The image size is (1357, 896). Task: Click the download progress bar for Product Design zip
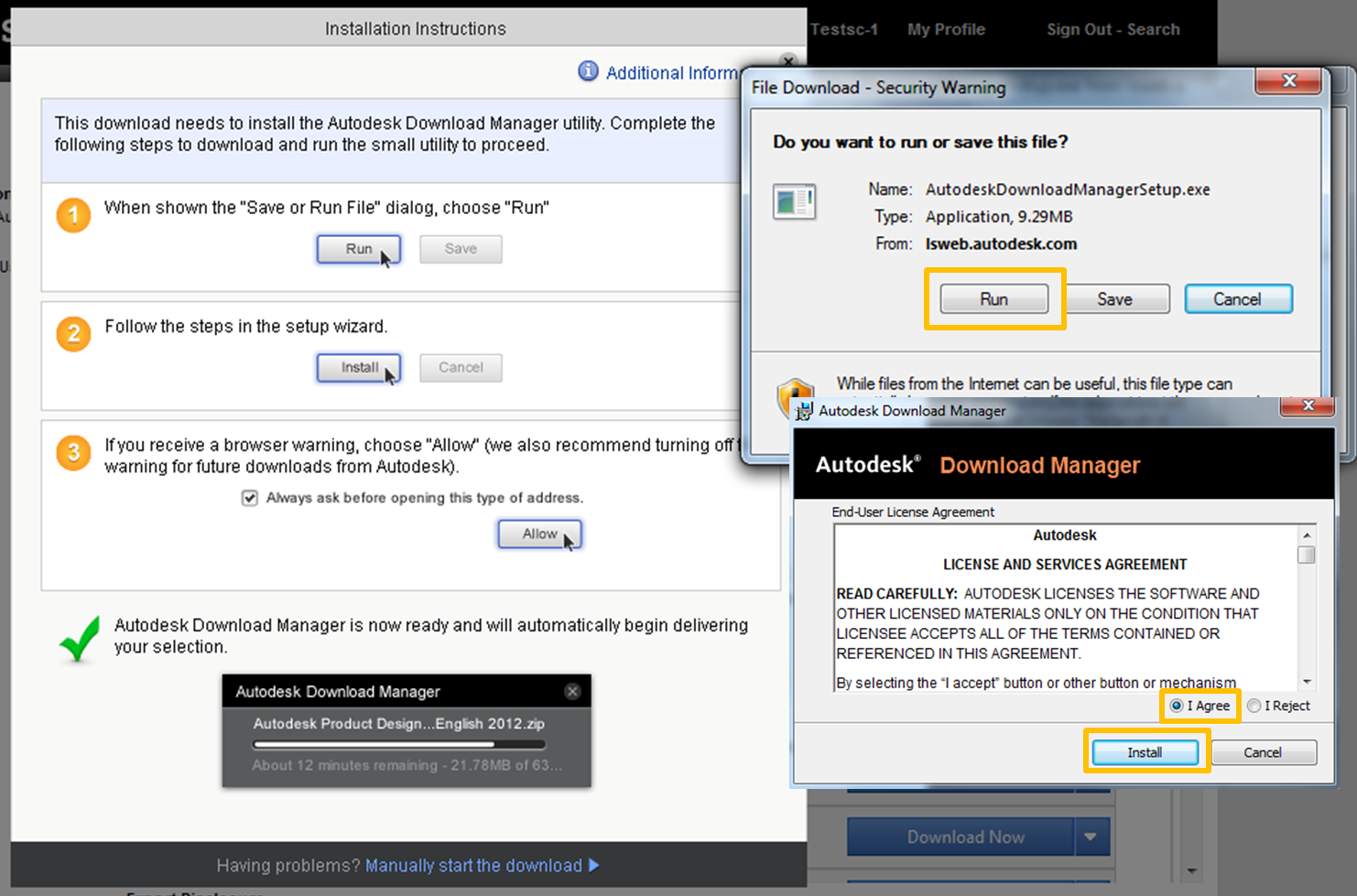click(x=398, y=745)
